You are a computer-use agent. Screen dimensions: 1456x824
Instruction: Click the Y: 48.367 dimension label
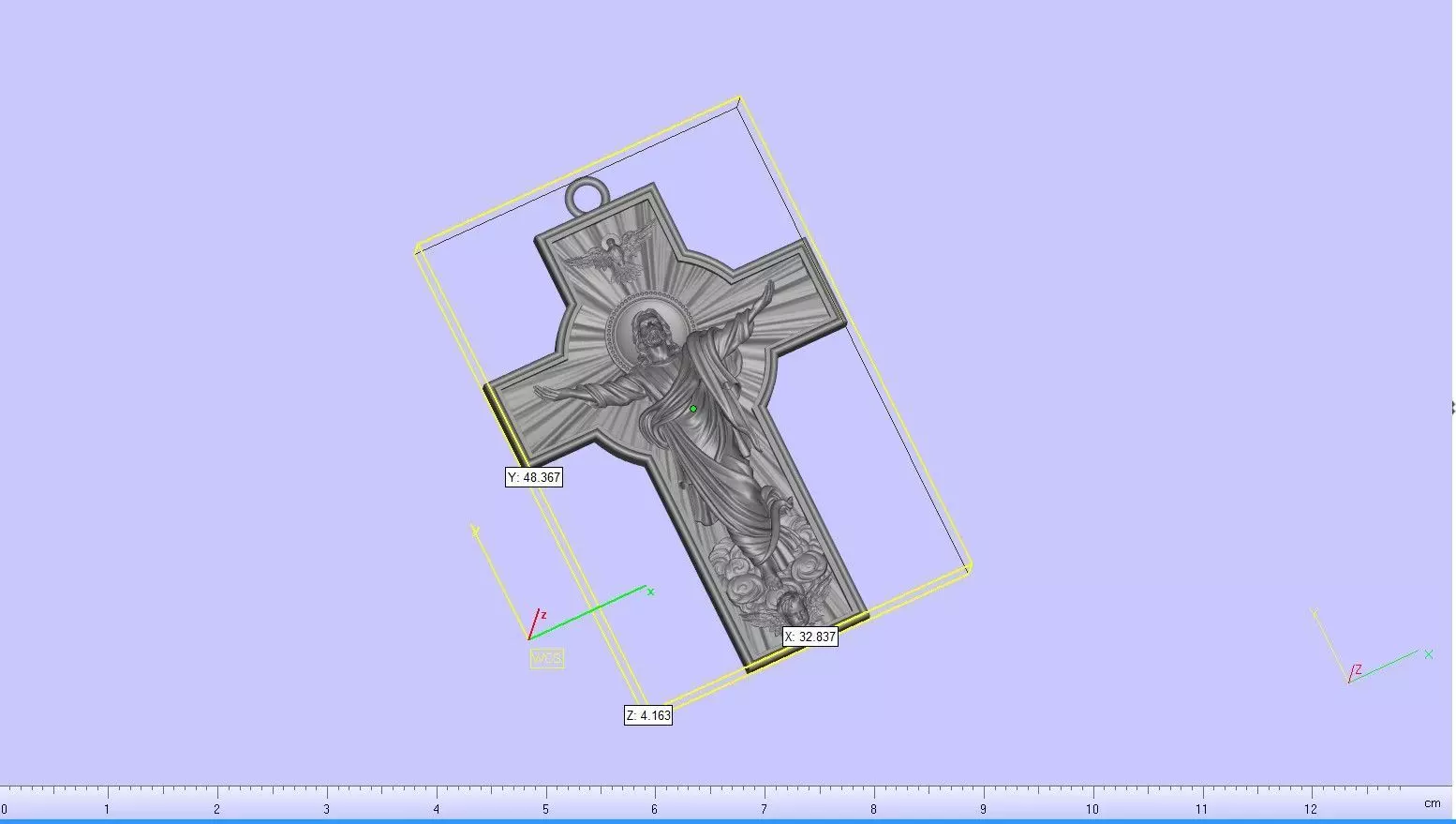coord(534,477)
